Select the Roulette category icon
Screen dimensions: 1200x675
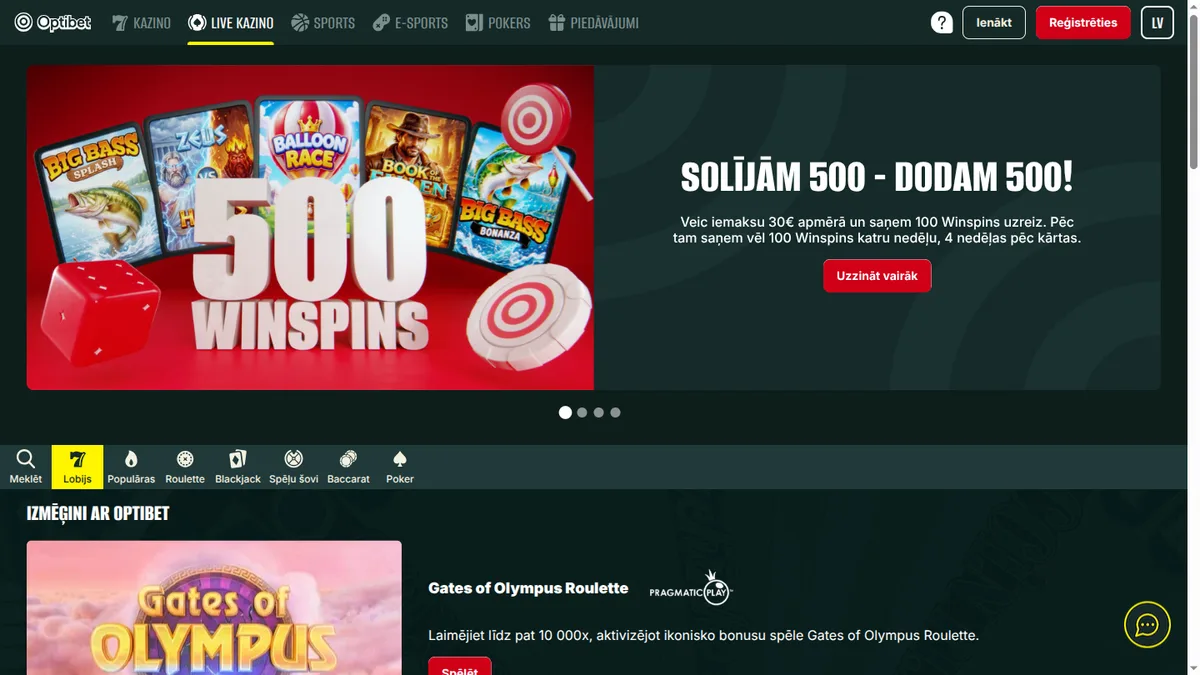pyautogui.click(x=185, y=466)
